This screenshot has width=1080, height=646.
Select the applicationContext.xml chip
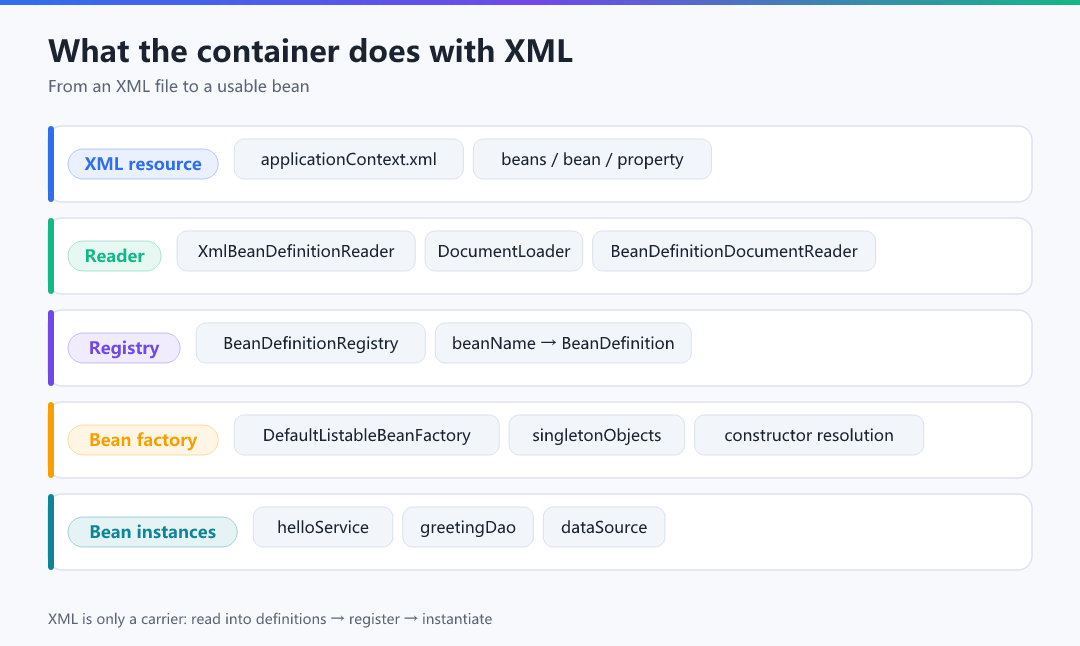349,159
